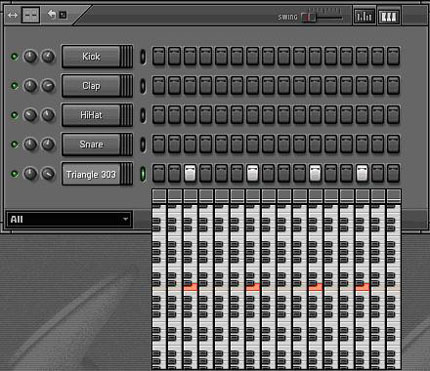Open the Triangle 303 channel button

tap(91, 174)
